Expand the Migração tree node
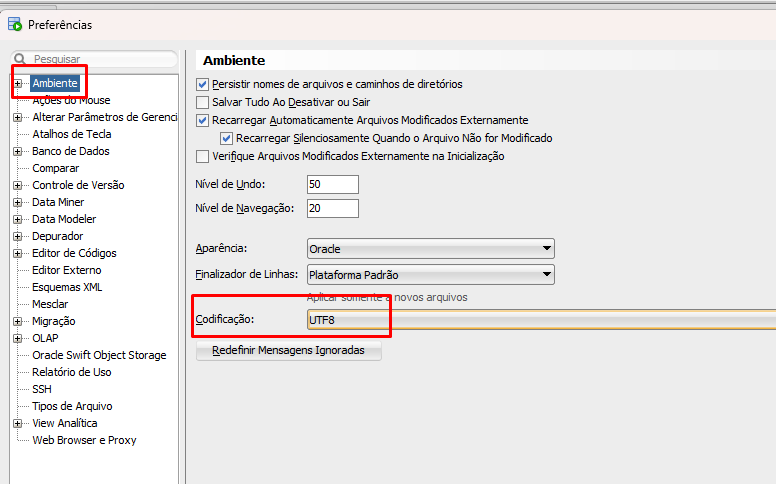This screenshot has height=484, width=776. pos(18,322)
